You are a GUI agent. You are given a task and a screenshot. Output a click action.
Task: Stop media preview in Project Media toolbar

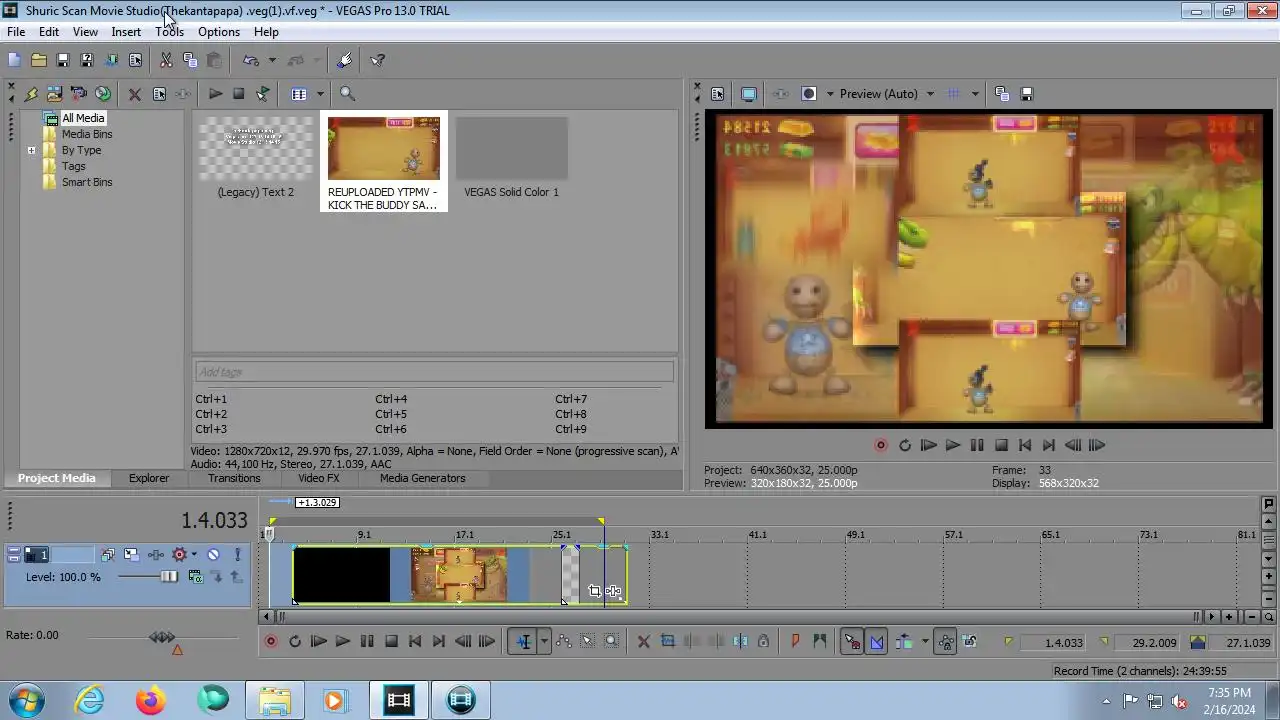pyautogui.click(x=239, y=94)
